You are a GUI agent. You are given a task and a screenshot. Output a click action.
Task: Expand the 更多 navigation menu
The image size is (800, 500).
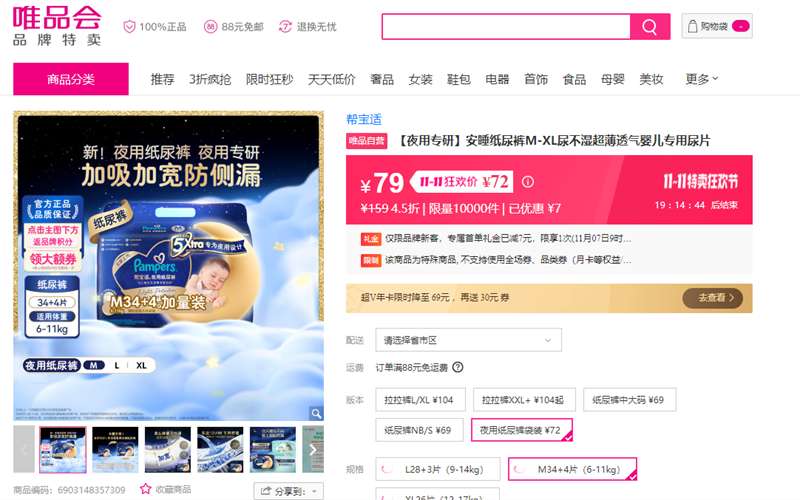pyautogui.click(x=702, y=79)
